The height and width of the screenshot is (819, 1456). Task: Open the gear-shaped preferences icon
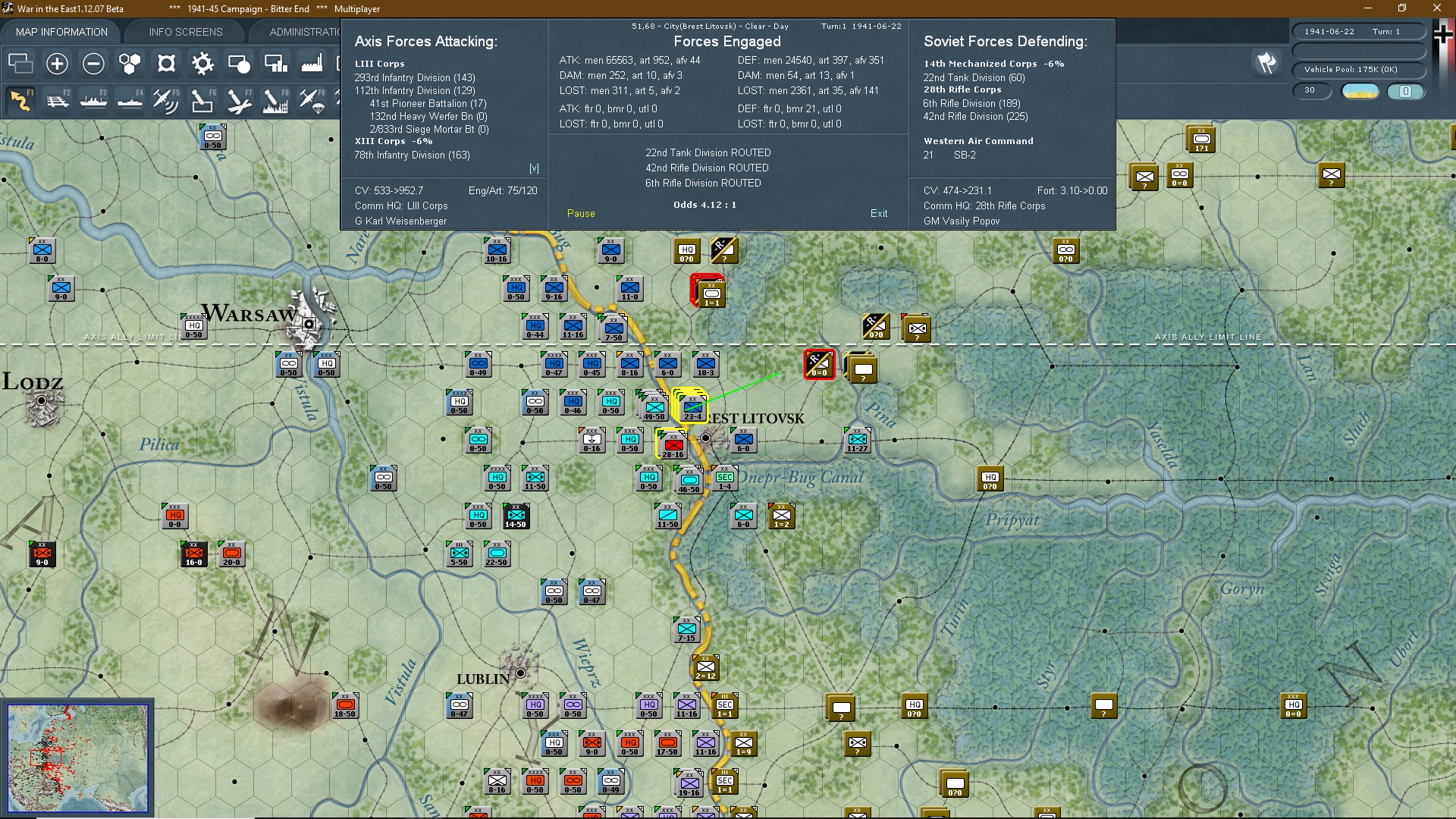[202, 64]
